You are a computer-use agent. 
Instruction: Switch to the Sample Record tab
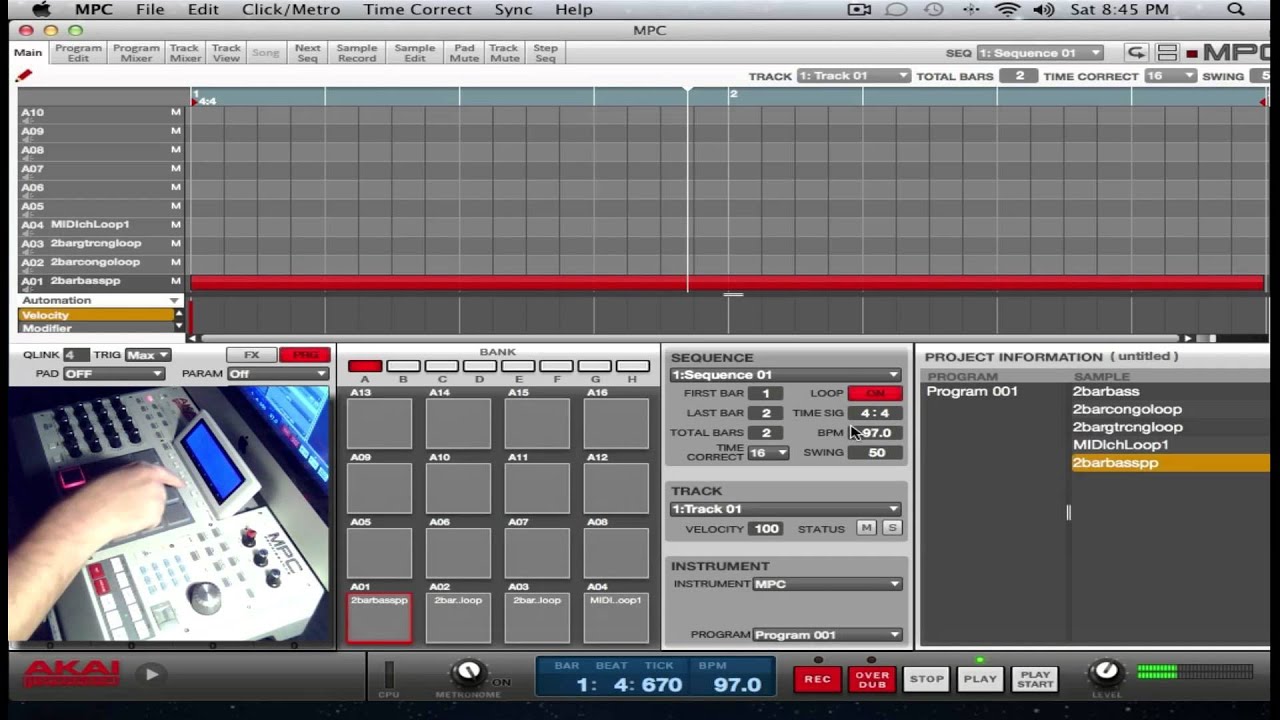tap(357, 53)
